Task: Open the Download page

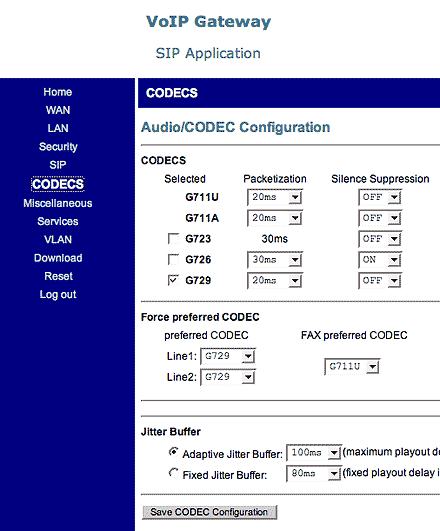Action: pos(58,258)
